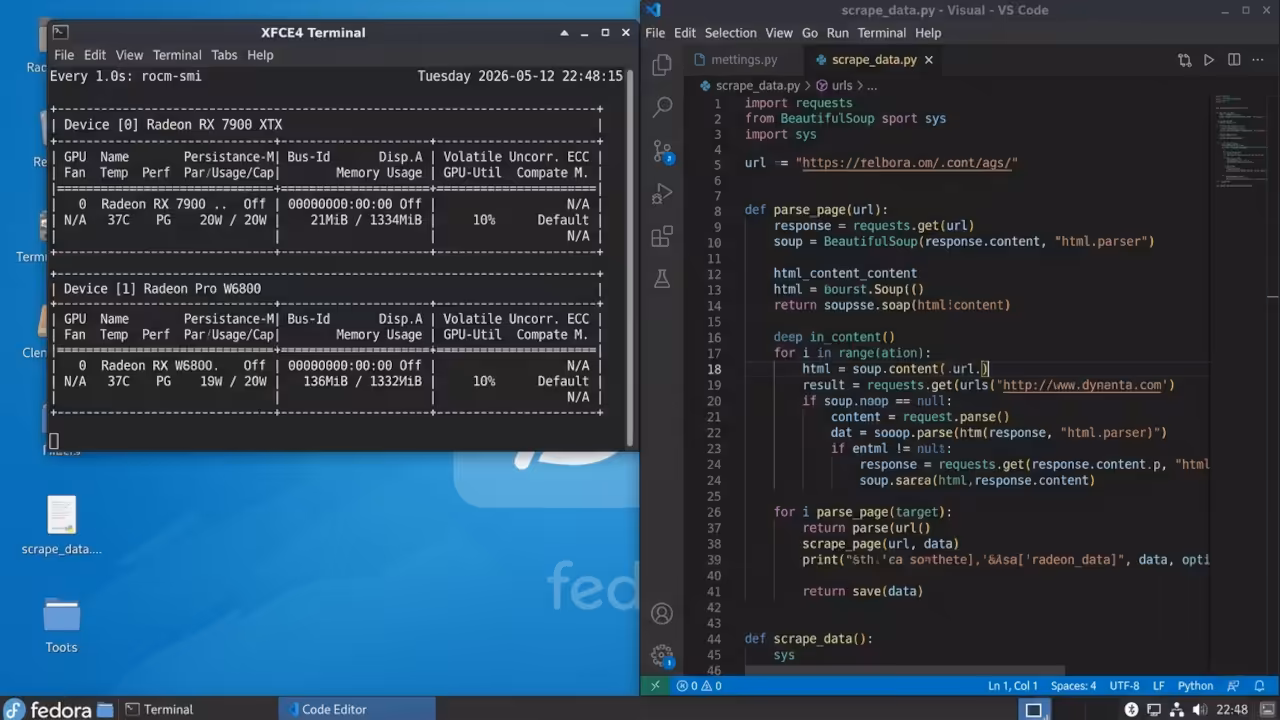Image resolution: width=1280 pixels, height=720 pixels.
Task: Open the Testing flask view
Action: click(x=662, y=279)
